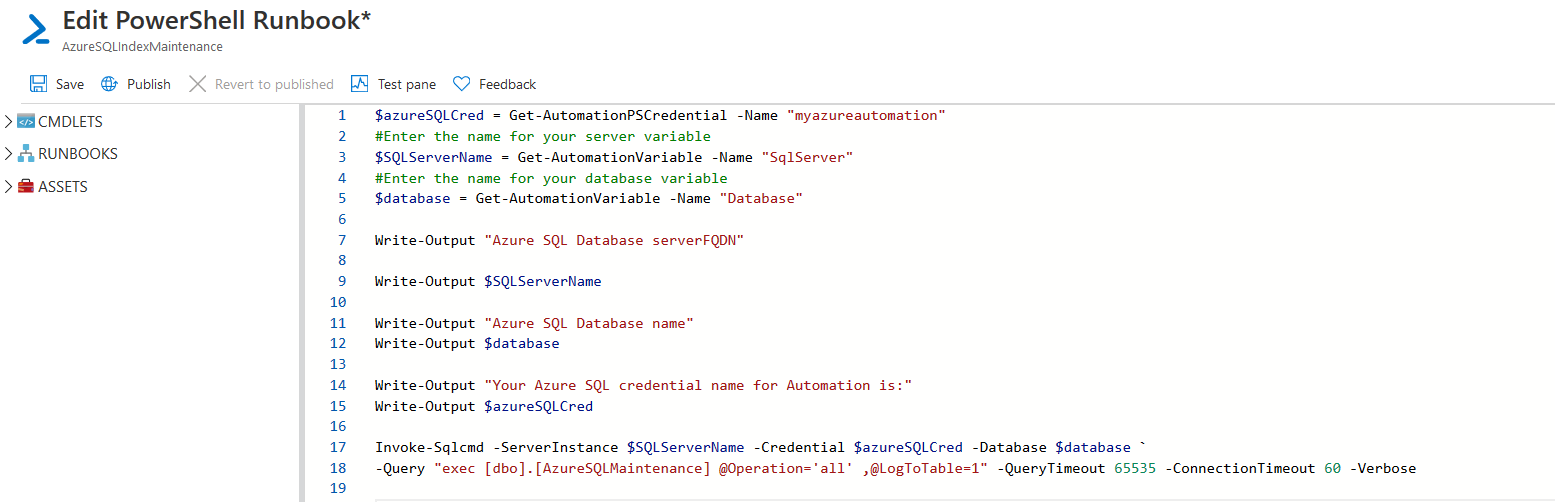This screenshot has width=1555, height=502.
Task: Open Test pane via its chart icon
Action: (x=360, y=84)
